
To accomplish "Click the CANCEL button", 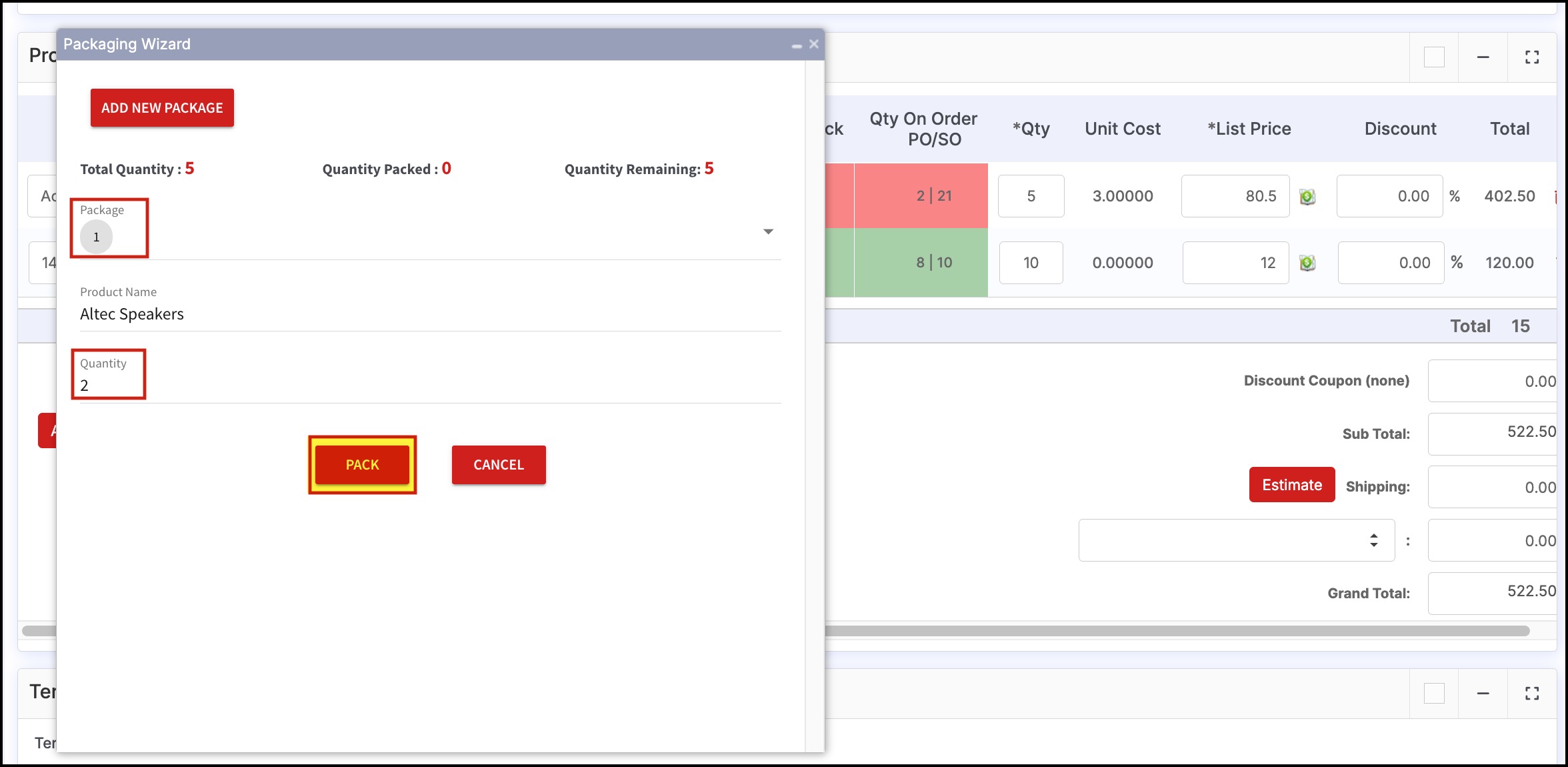I will (498, 465).
